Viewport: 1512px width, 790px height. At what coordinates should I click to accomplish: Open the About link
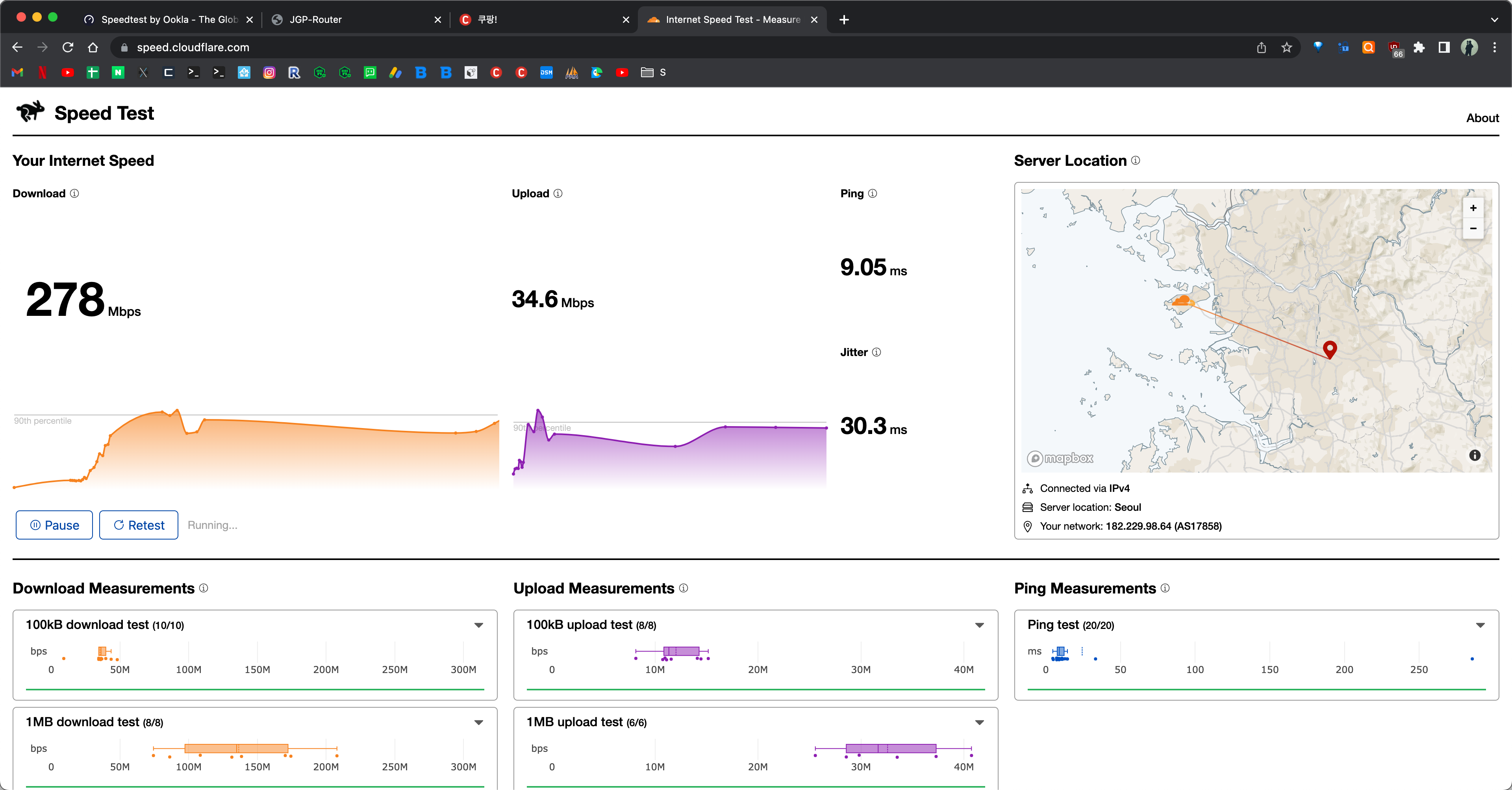tap(1482, 118)
